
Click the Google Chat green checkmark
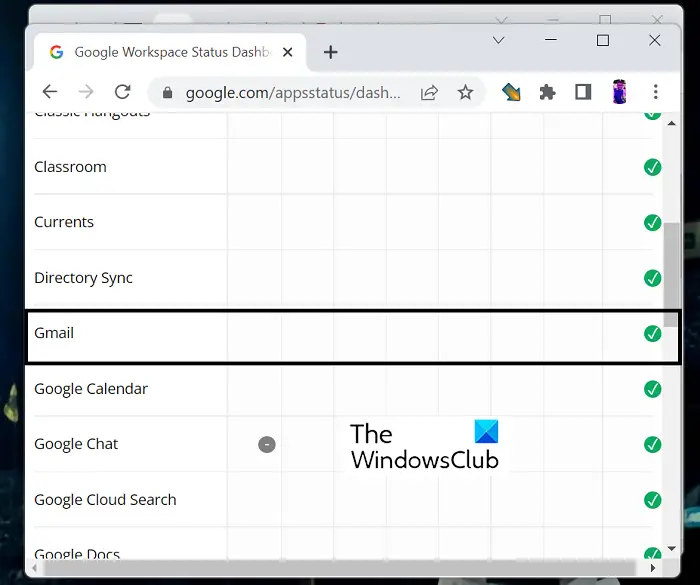pyautogui.click(x=652, y=444)
